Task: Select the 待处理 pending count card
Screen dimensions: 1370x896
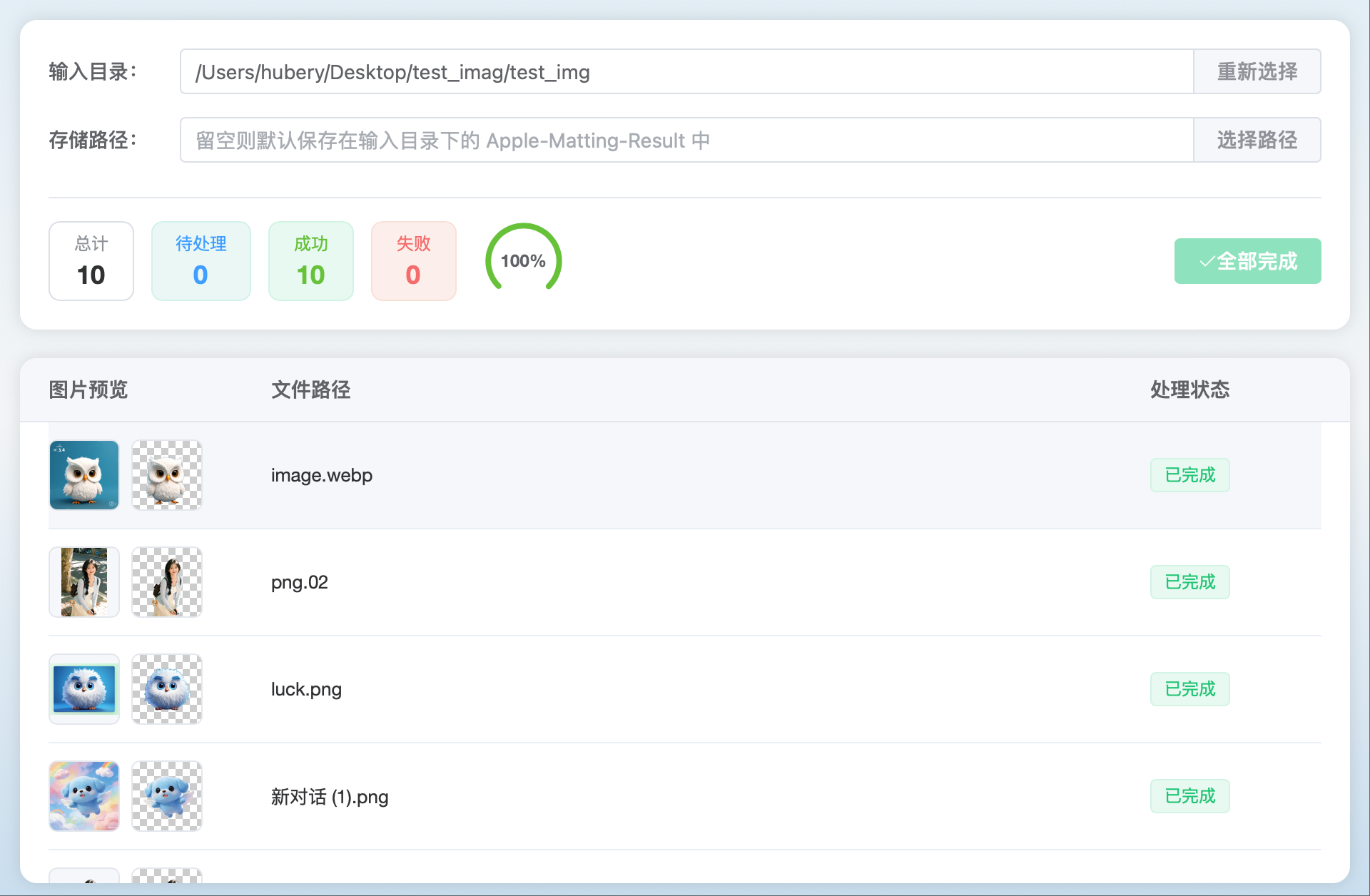Action: click(201, 261)
